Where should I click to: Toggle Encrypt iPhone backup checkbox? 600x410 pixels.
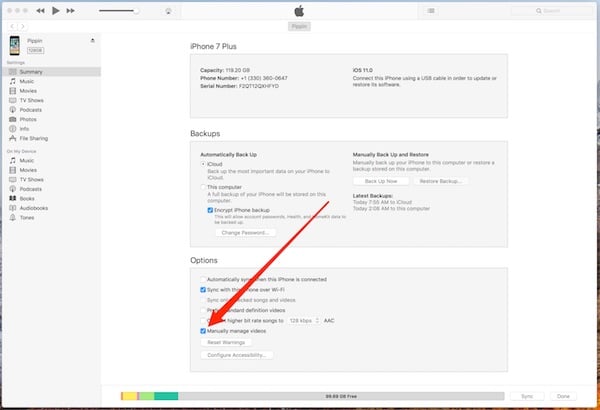click(x=210, y=210)
